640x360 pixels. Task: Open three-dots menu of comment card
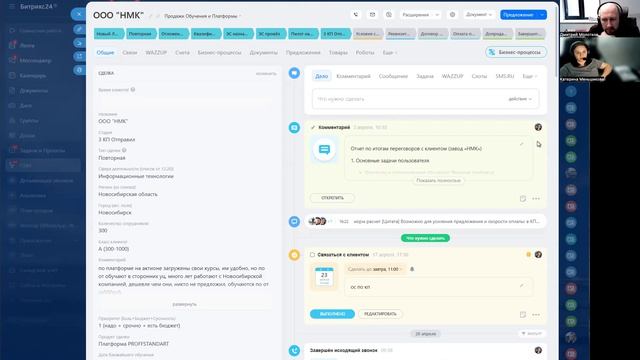(536, 198)
